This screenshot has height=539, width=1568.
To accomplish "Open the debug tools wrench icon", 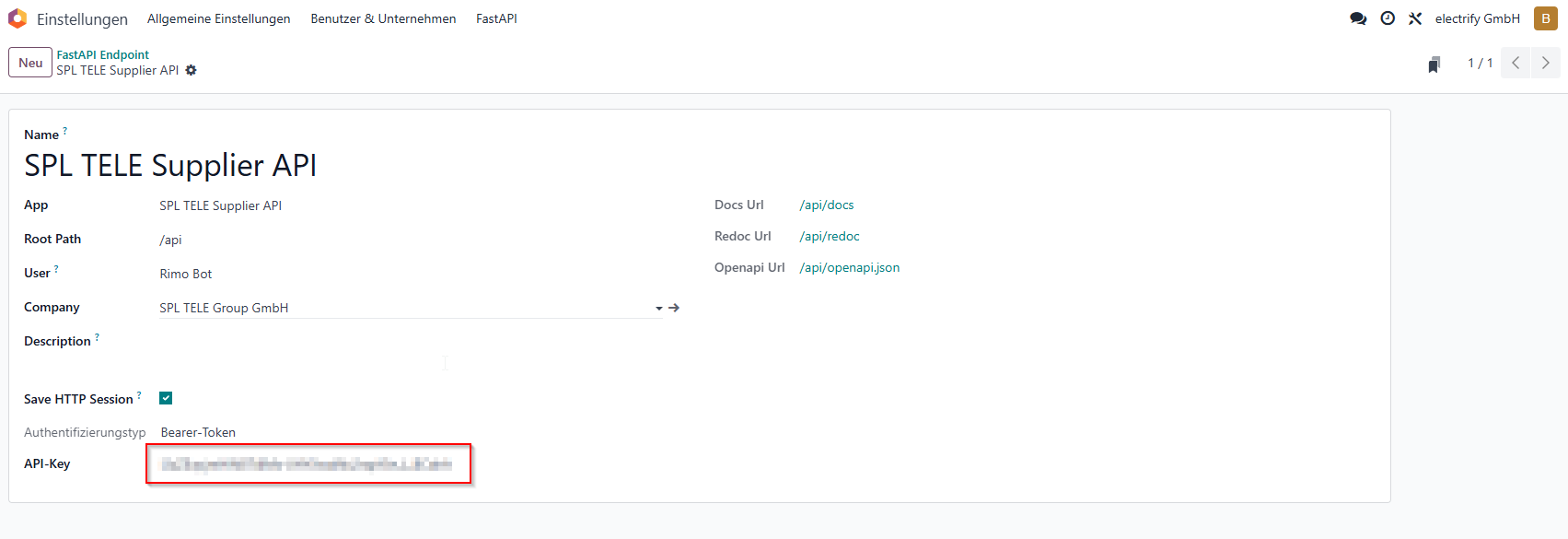I will [x=1415, y=18].
